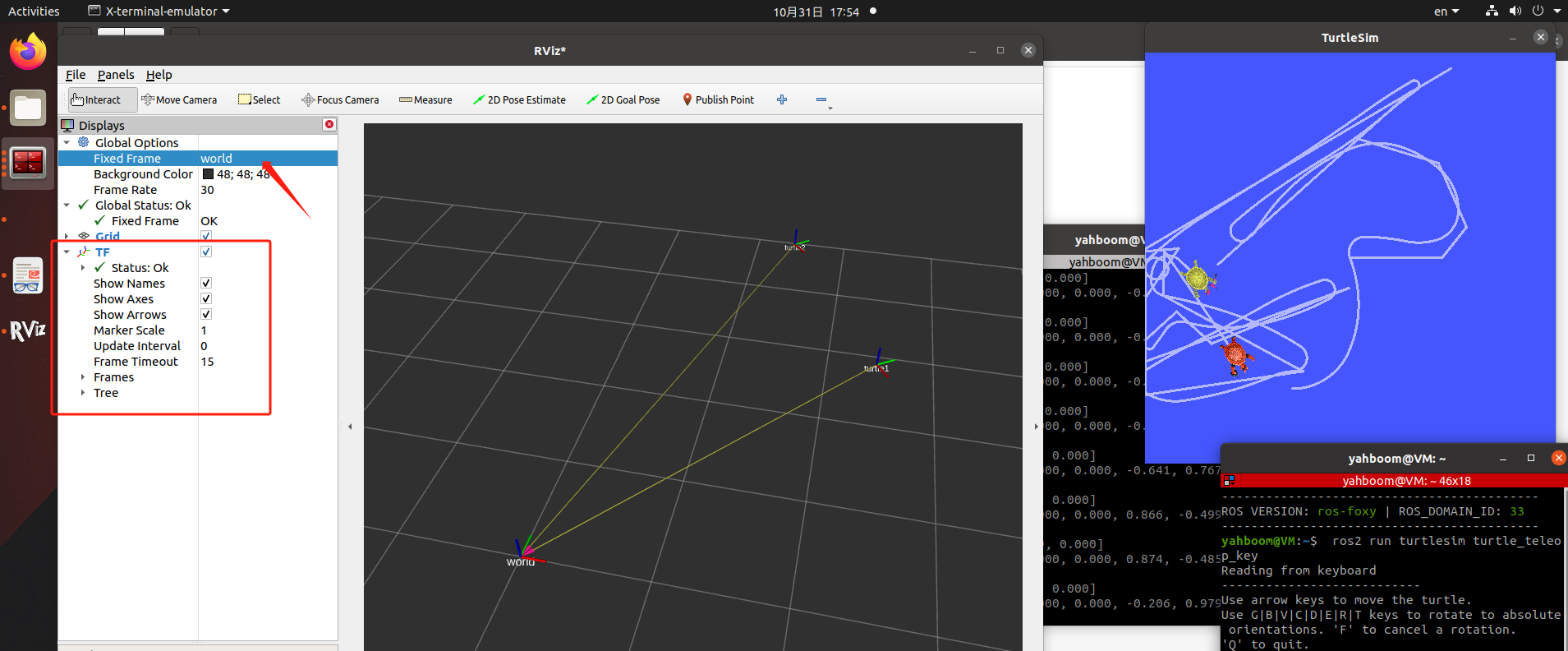Viewport: 1568px width, 651px height.
Task: Disable the Show Arrows checkbox
Action: click(x=206, y=314)
